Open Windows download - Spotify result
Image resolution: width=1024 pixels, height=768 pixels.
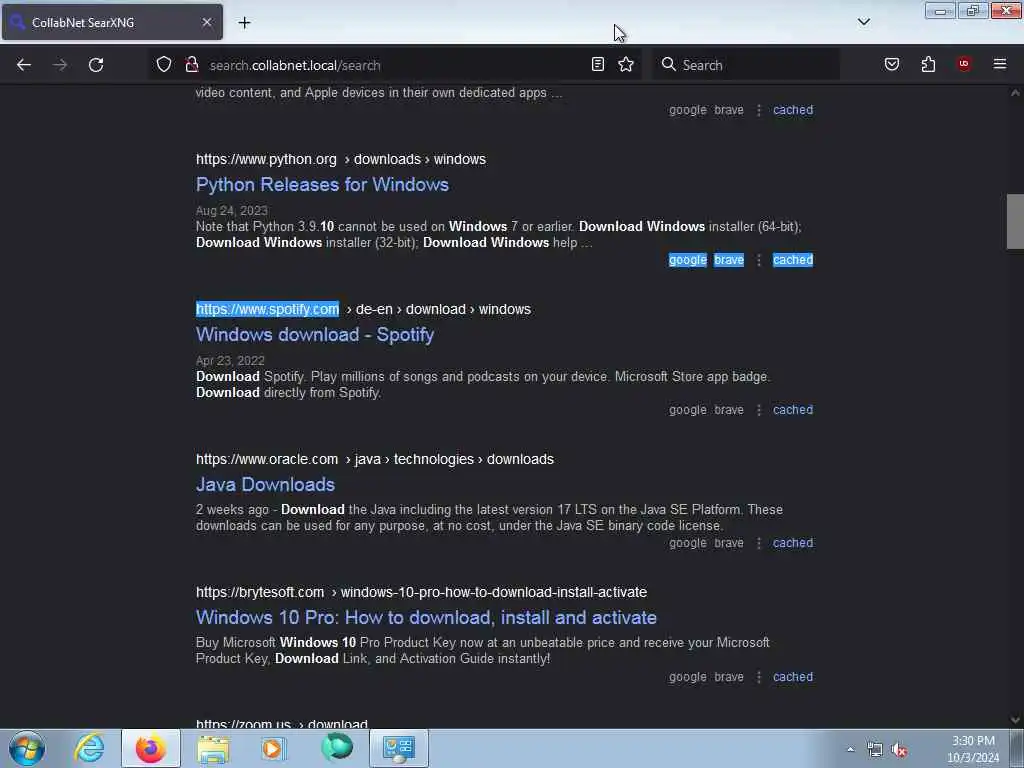[315, 334]
